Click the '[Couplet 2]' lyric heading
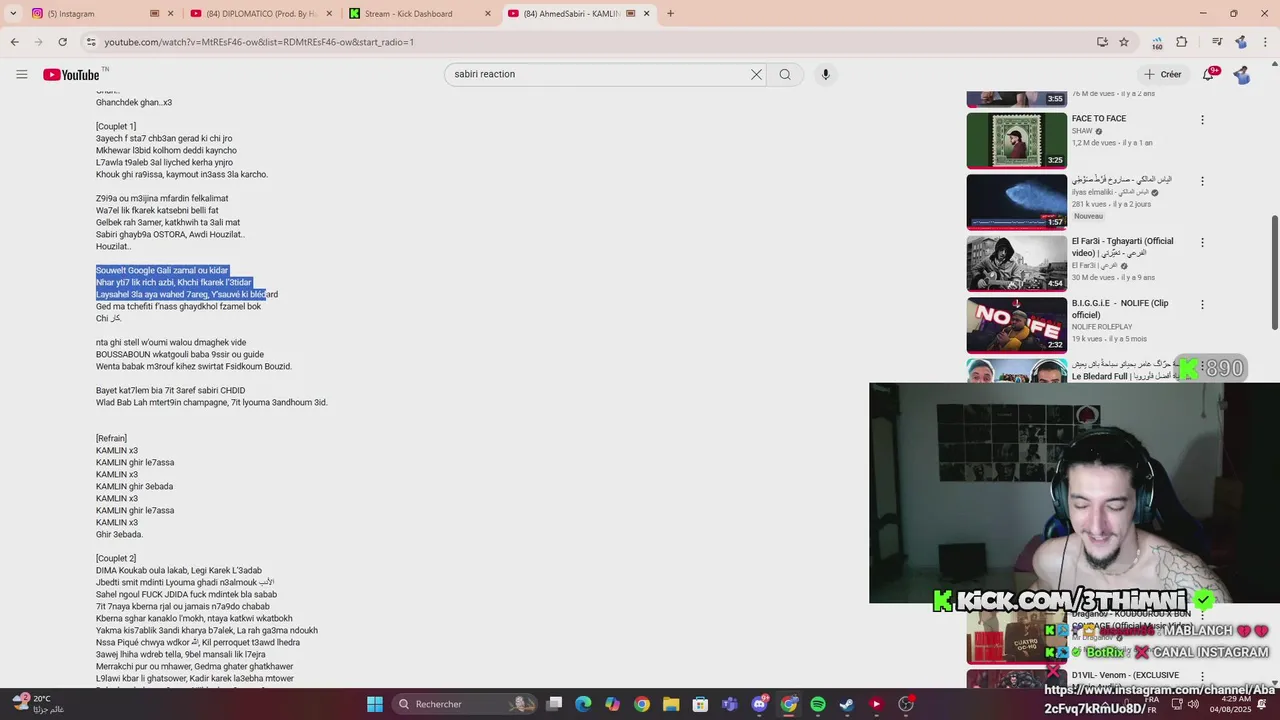 click(x=116, y=558)
